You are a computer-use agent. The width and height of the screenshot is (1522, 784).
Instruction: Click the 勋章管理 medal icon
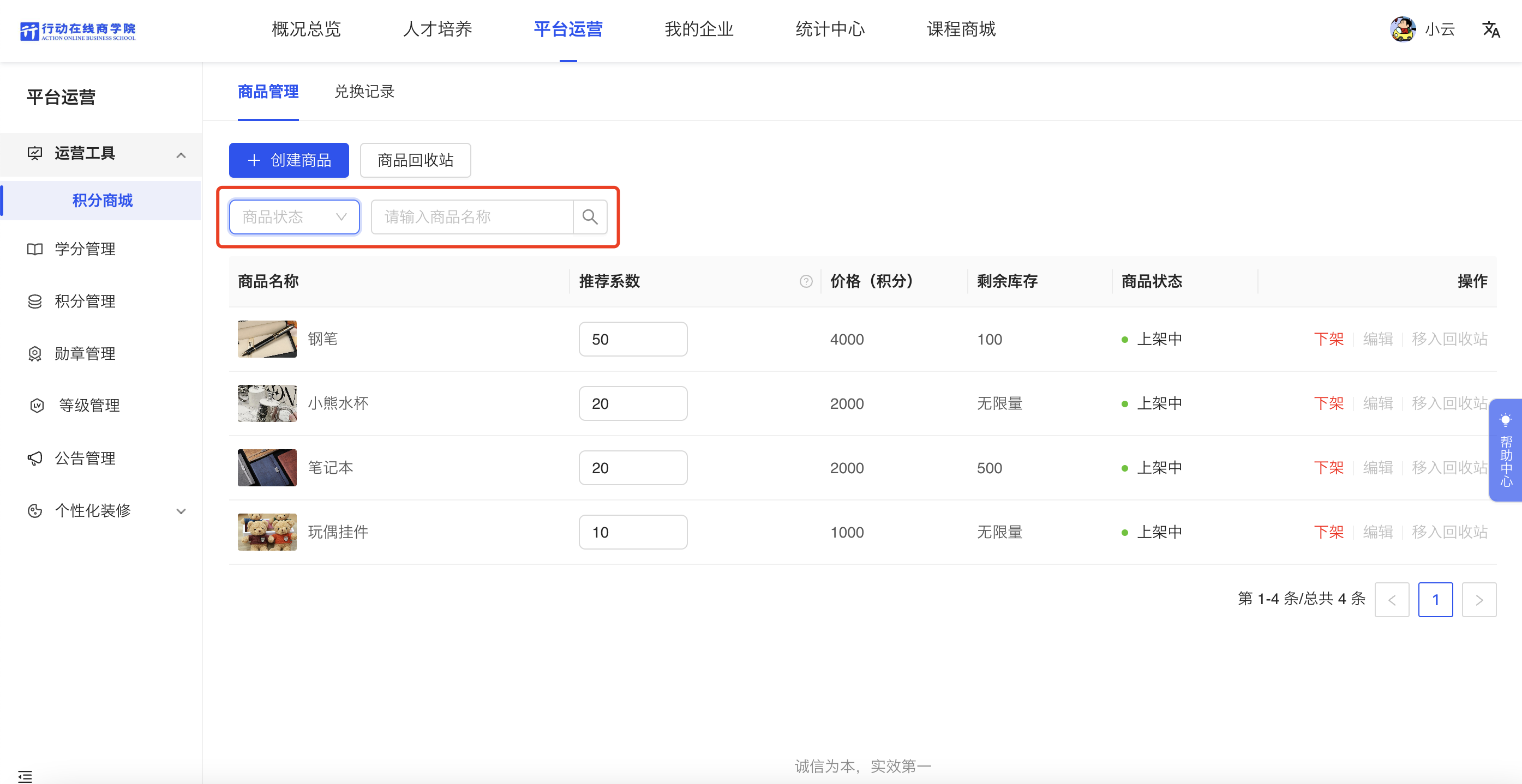35,354
